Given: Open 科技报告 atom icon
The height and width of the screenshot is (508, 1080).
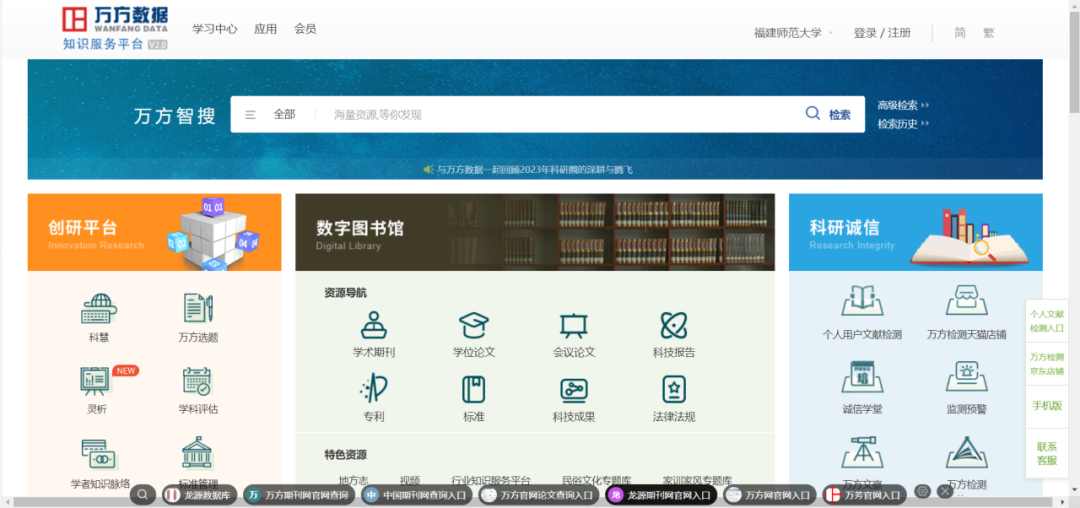Looking at the screenshot, I should pos(674,325).
